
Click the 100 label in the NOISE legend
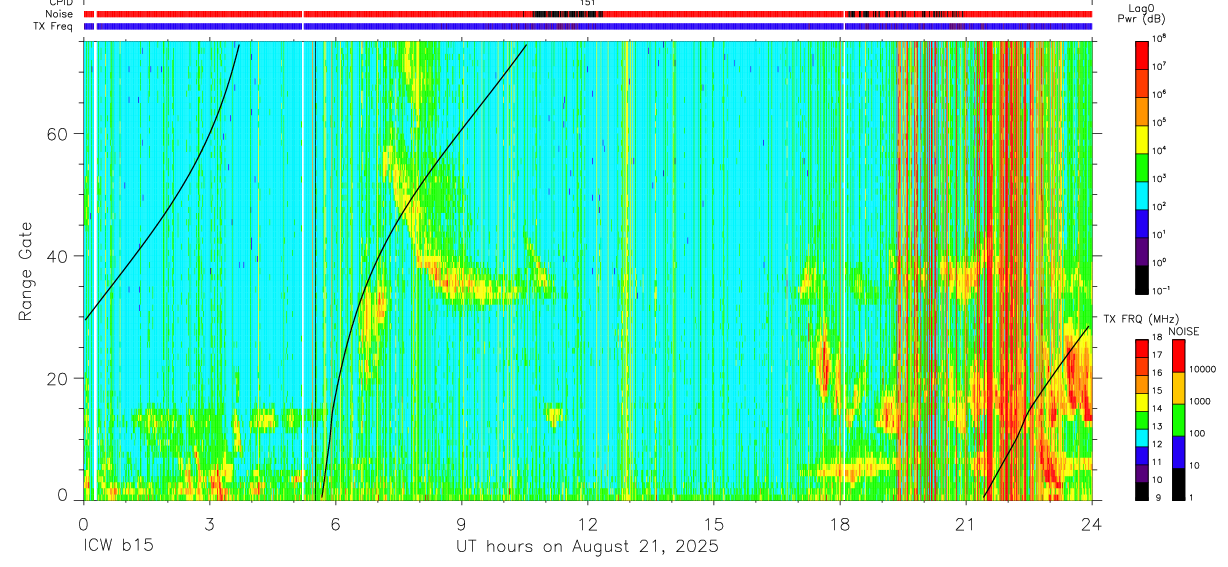click(x=1197, y=433)
